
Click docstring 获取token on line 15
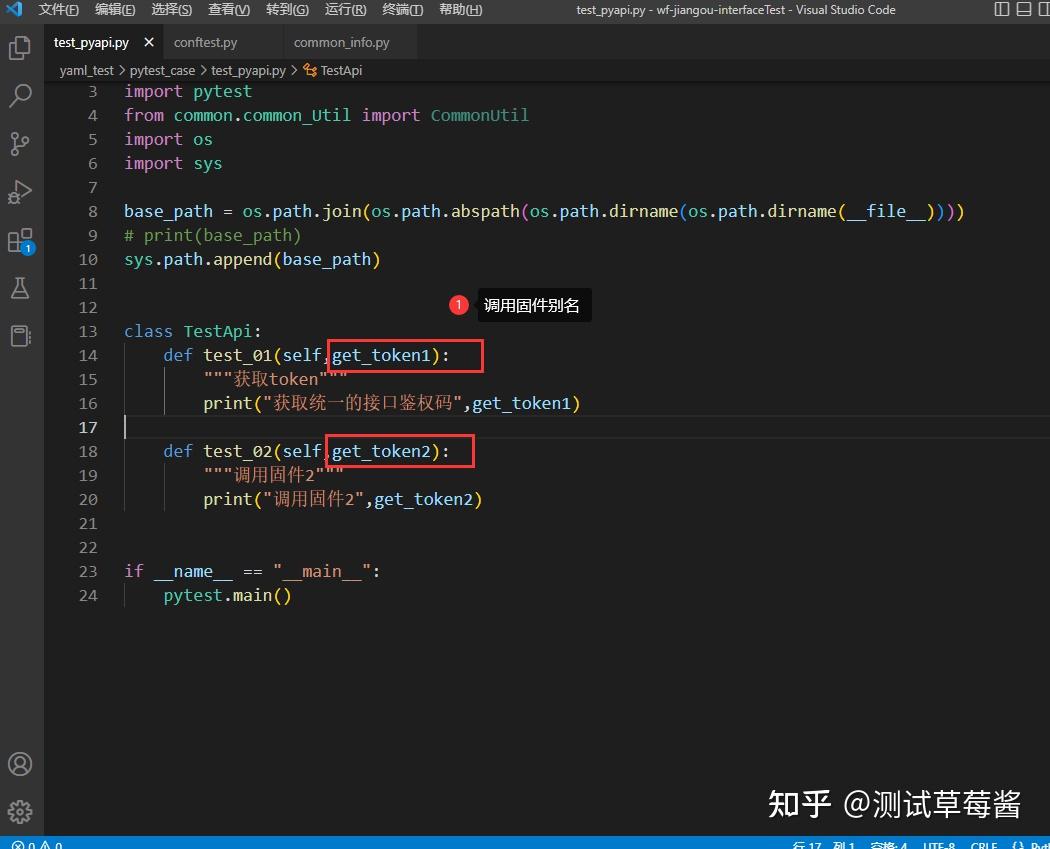(x=275, y=380)
